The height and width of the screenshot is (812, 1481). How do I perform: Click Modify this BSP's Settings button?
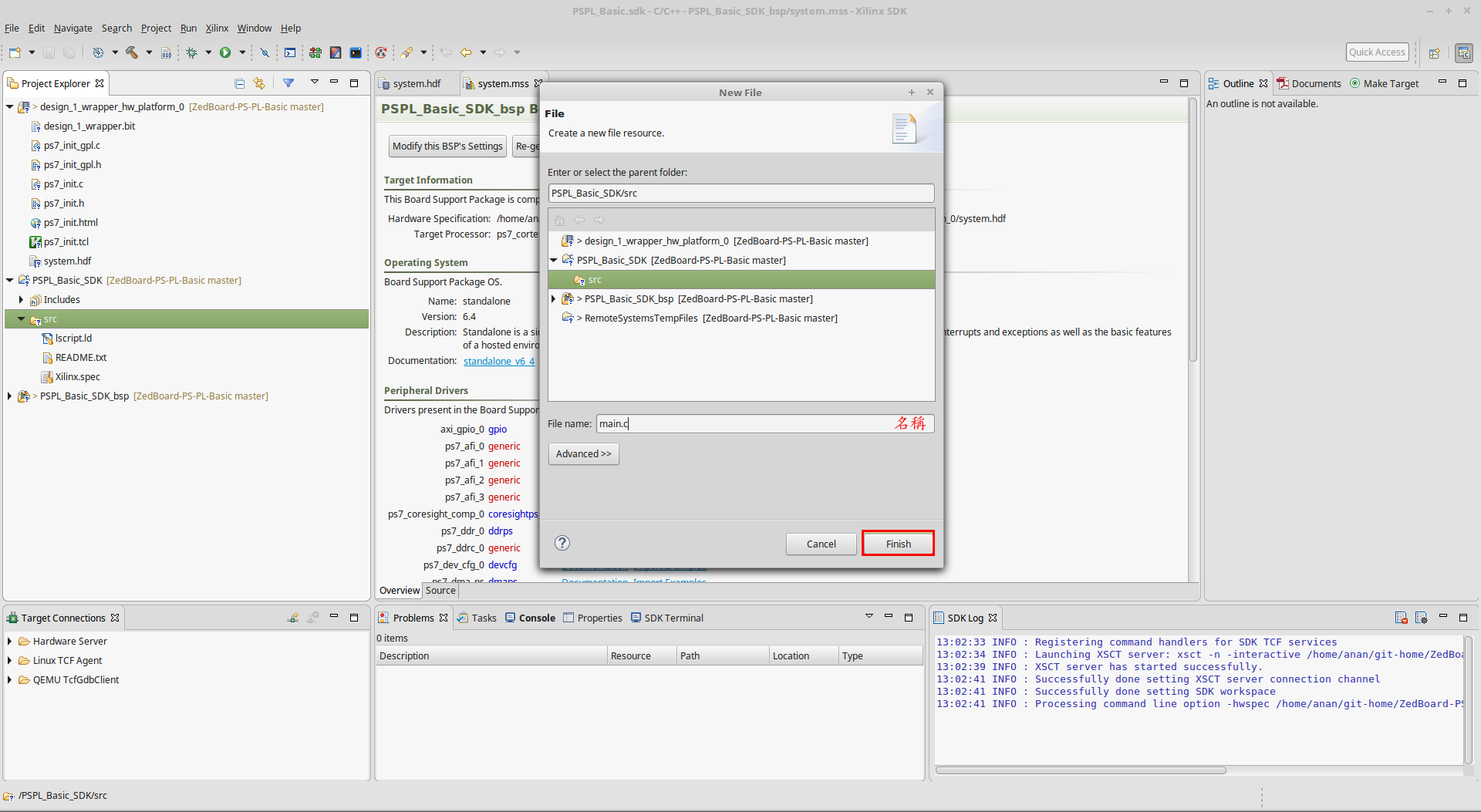tap(447, 147)
